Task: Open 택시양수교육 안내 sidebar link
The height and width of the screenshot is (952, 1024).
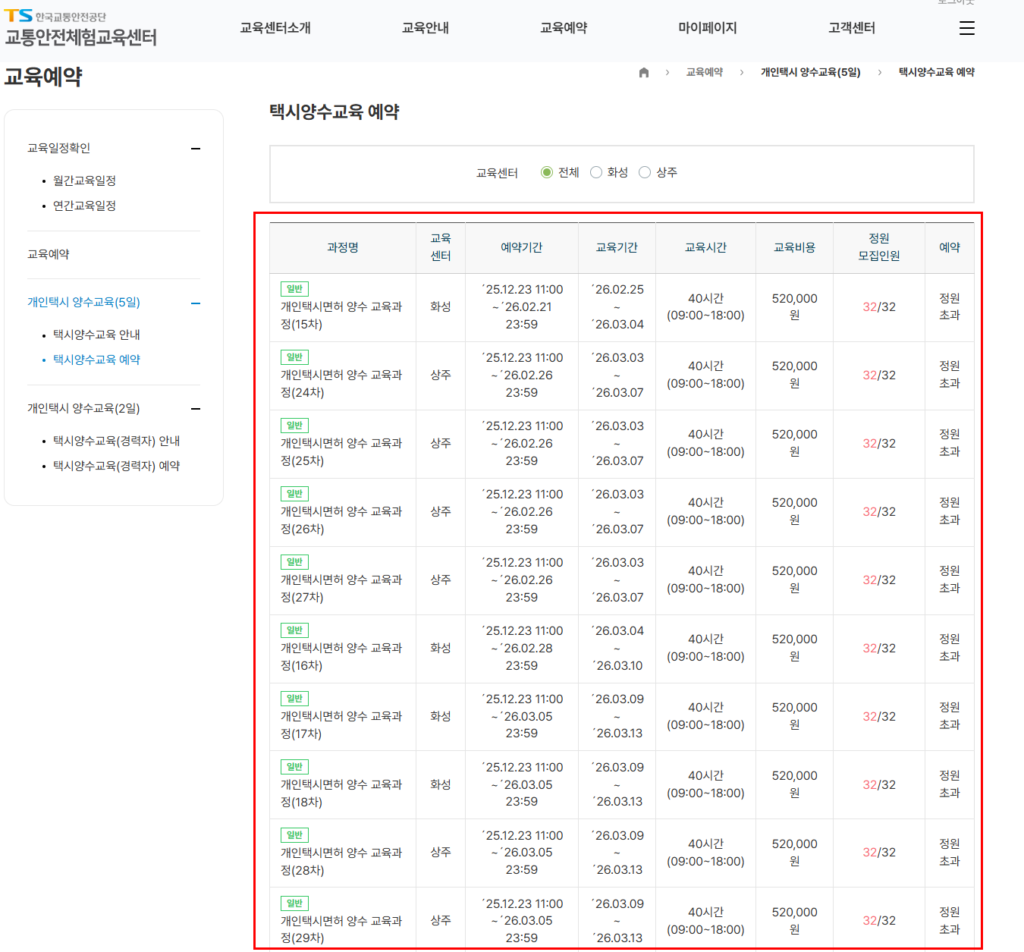Action: click(96, 335)
